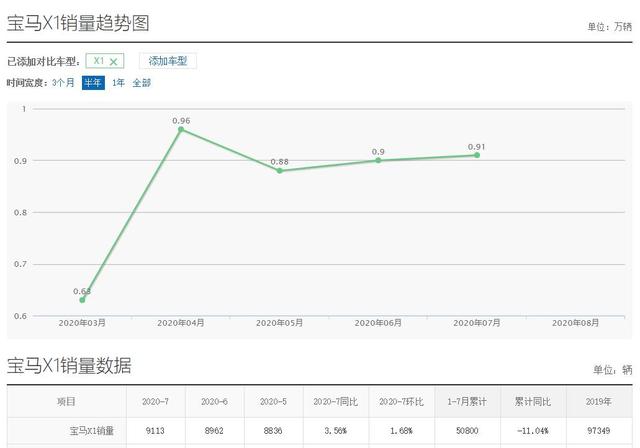Click the 9113 sales cell

tap(155, 430)
